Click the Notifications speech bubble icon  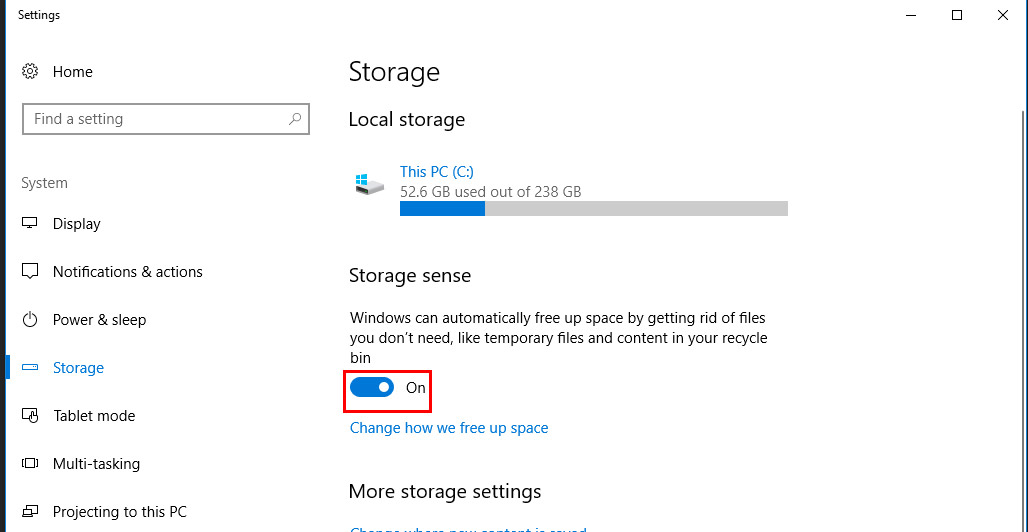[x=30, y=272]
